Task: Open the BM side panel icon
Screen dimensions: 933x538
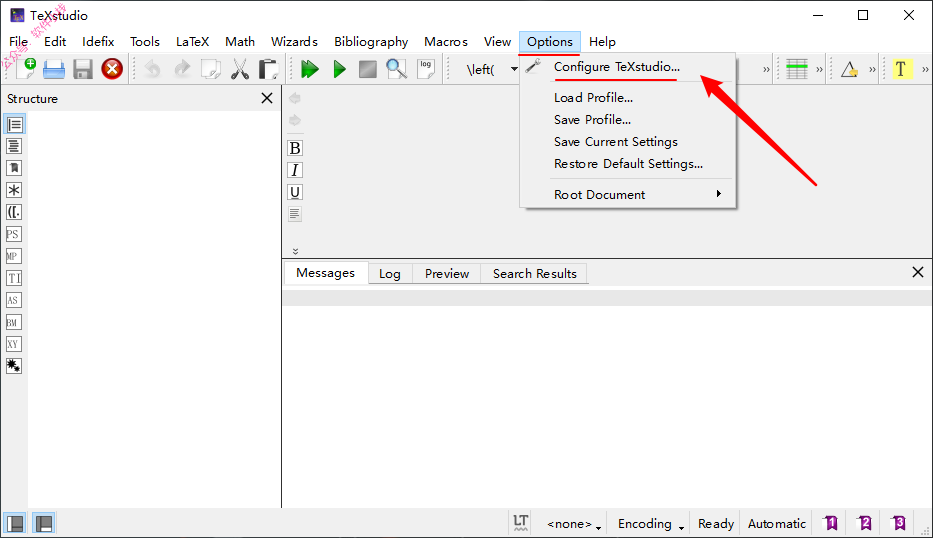Action: coord(14,323)
